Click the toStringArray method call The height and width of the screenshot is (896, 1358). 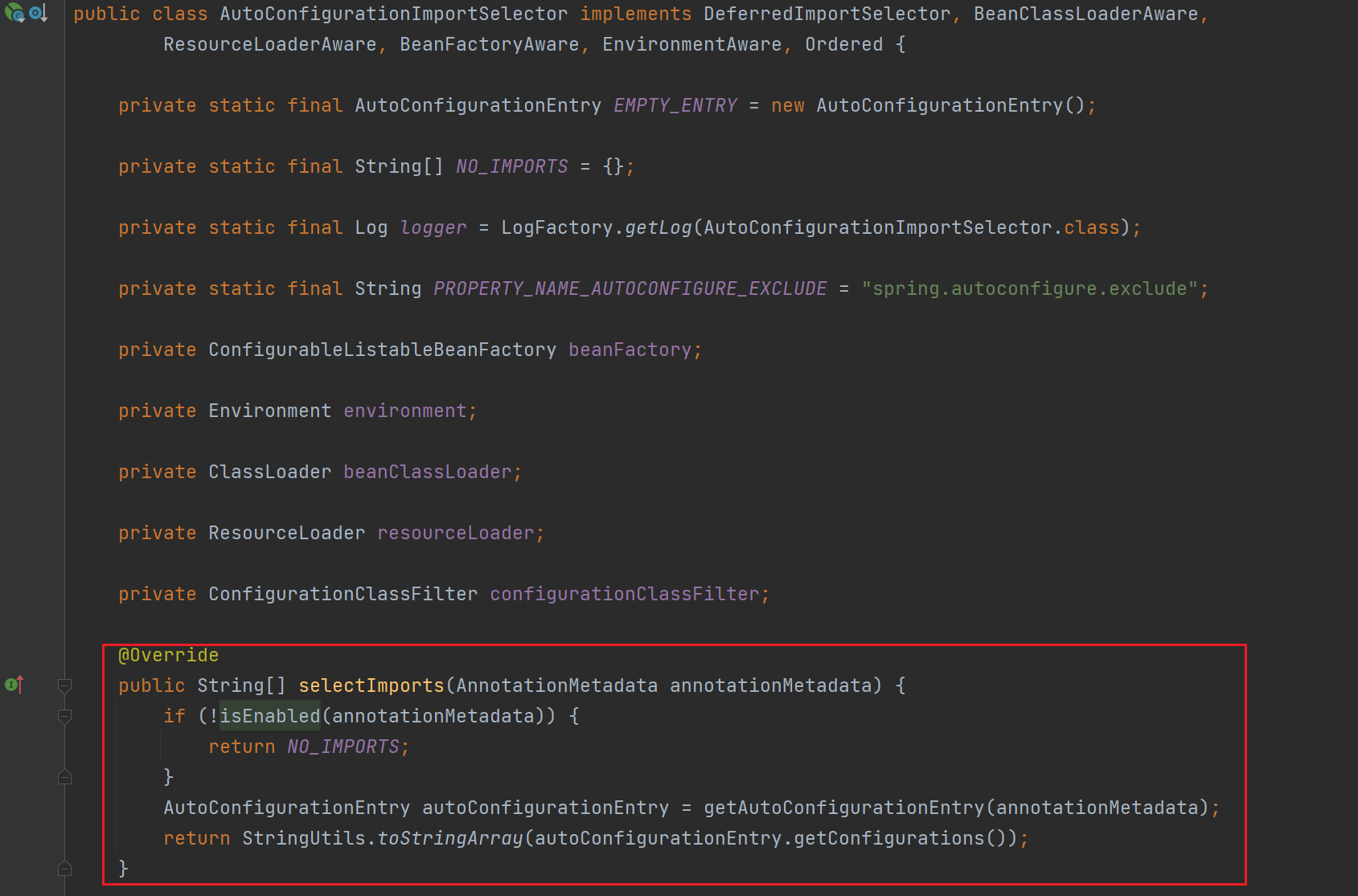(449, 838)
